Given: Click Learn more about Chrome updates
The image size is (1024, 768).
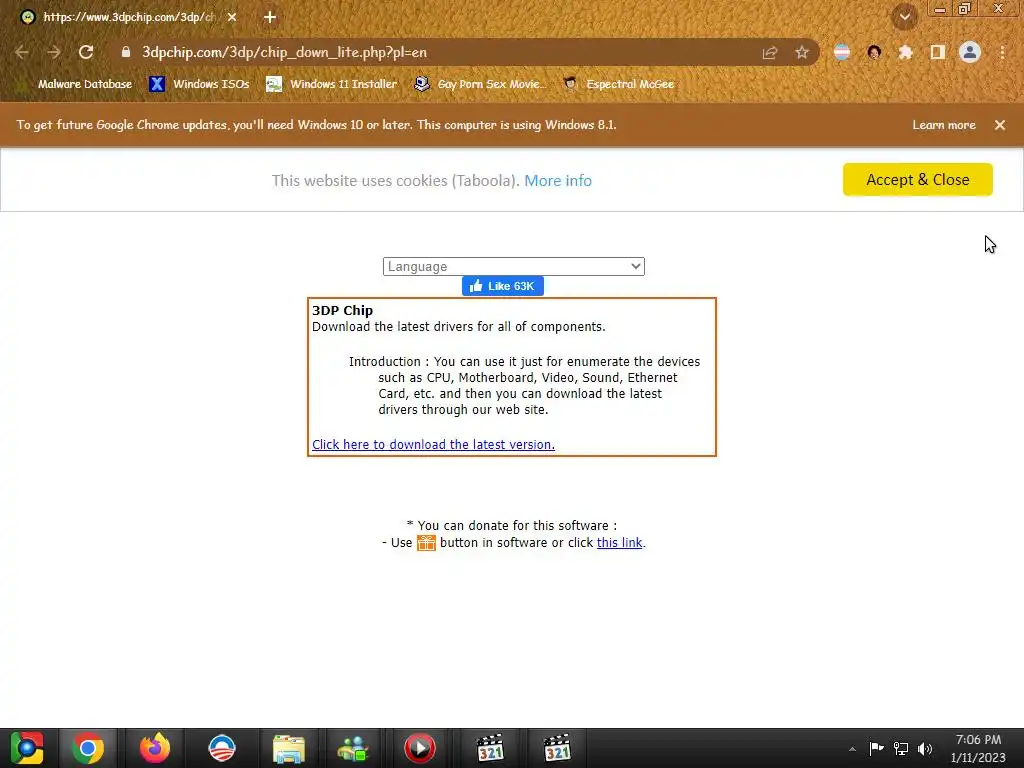Looking at the screenshot, I should tap(944, 125).
